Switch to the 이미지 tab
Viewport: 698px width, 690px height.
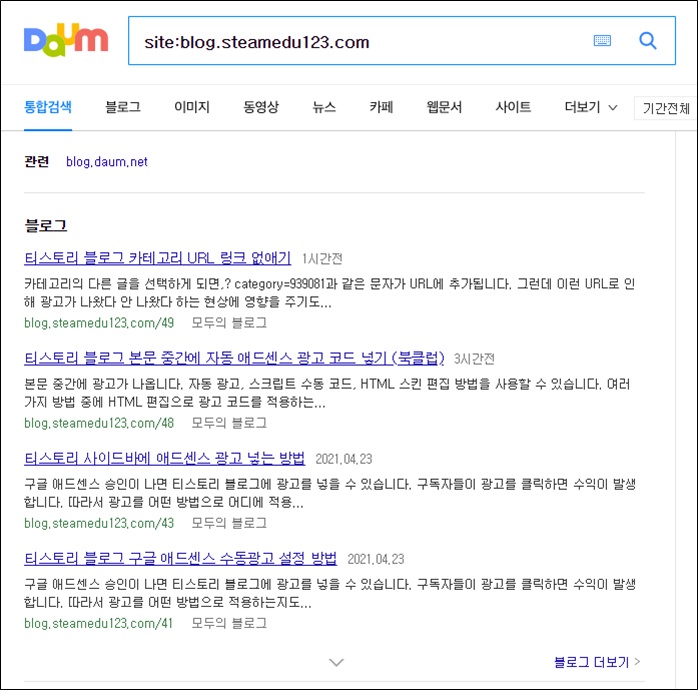click(x=192, y=107)
